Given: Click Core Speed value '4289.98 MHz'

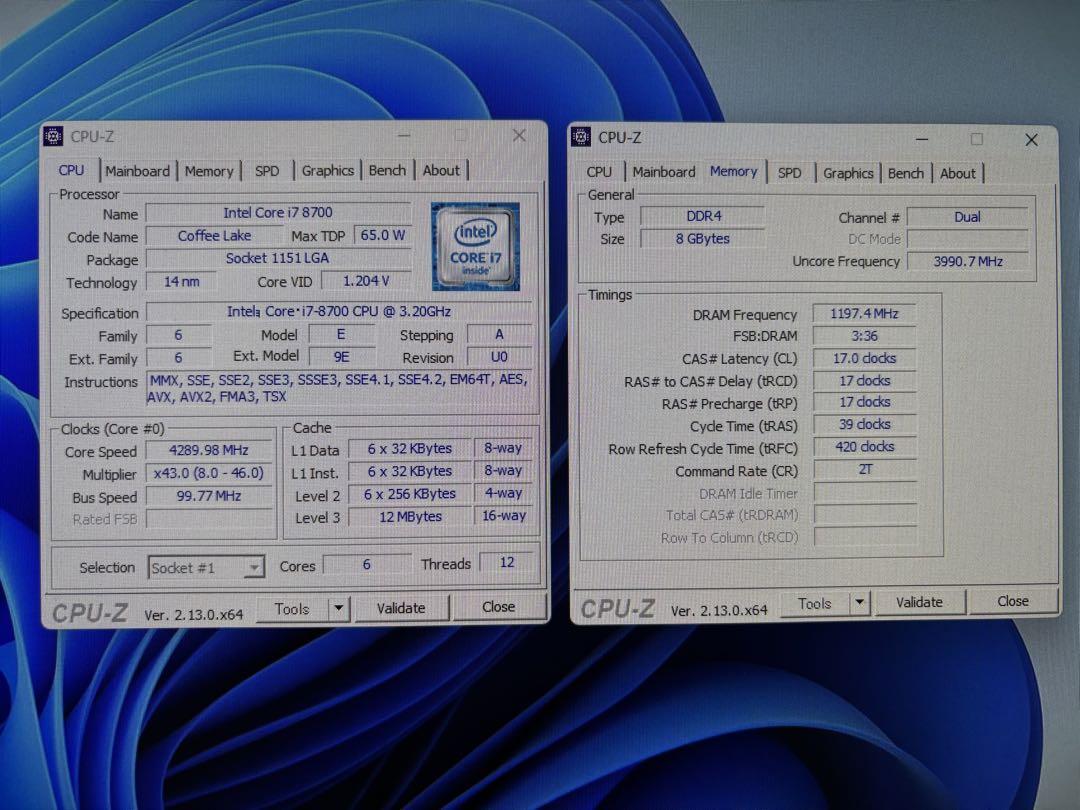Looking at the screenshot, I should click(209, 450).
